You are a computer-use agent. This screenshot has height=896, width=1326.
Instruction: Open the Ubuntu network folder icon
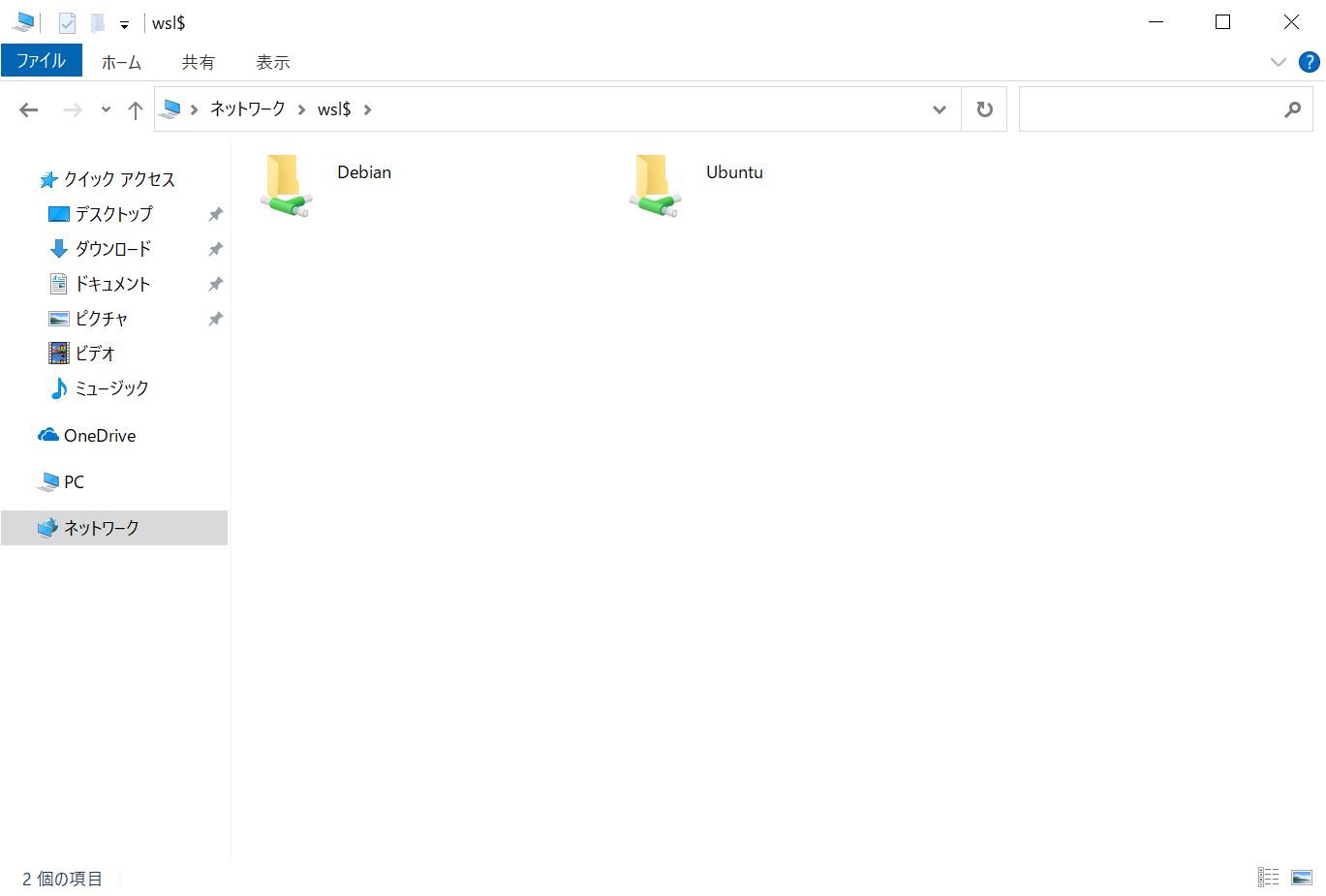(655, 185)
